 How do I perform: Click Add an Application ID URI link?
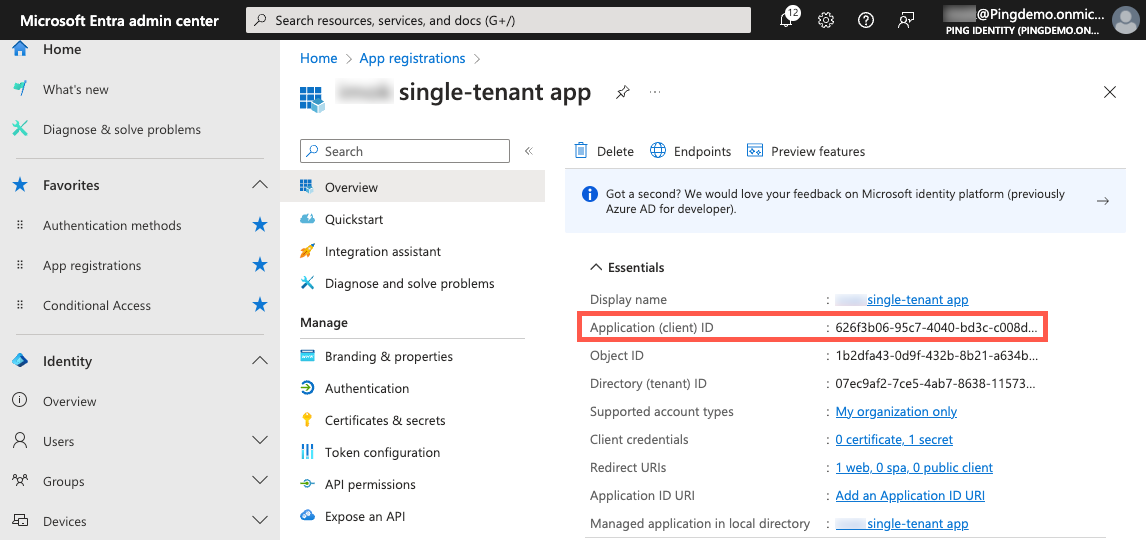(910, 495)
